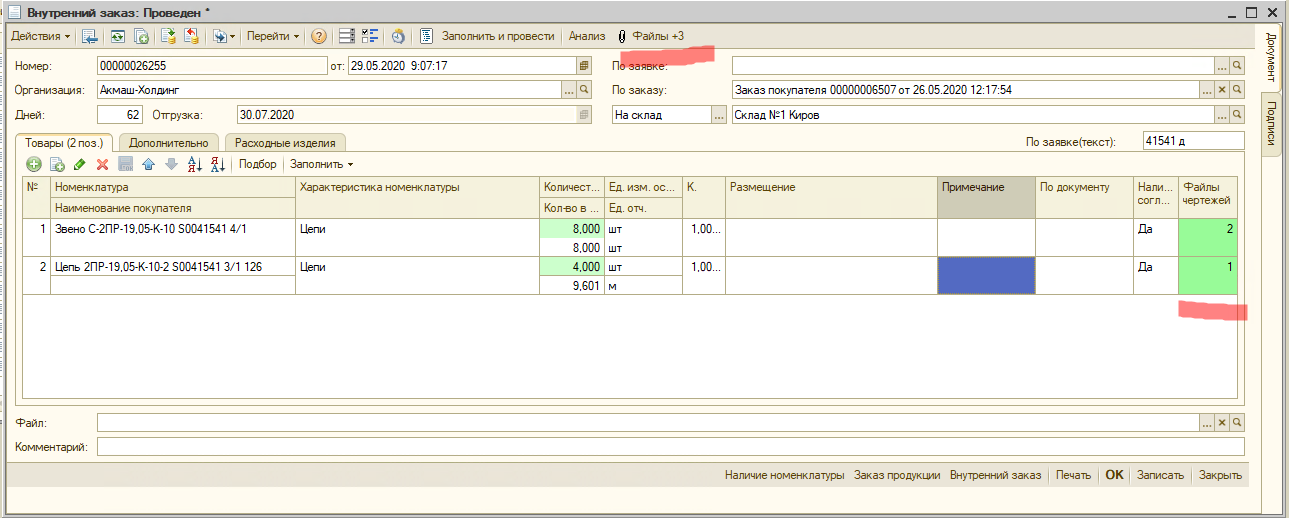The width and height of the screenshot is (1289, 518).
Task: Click the striped-list toolbar icon next to help
Action: [x=347, y=36]
